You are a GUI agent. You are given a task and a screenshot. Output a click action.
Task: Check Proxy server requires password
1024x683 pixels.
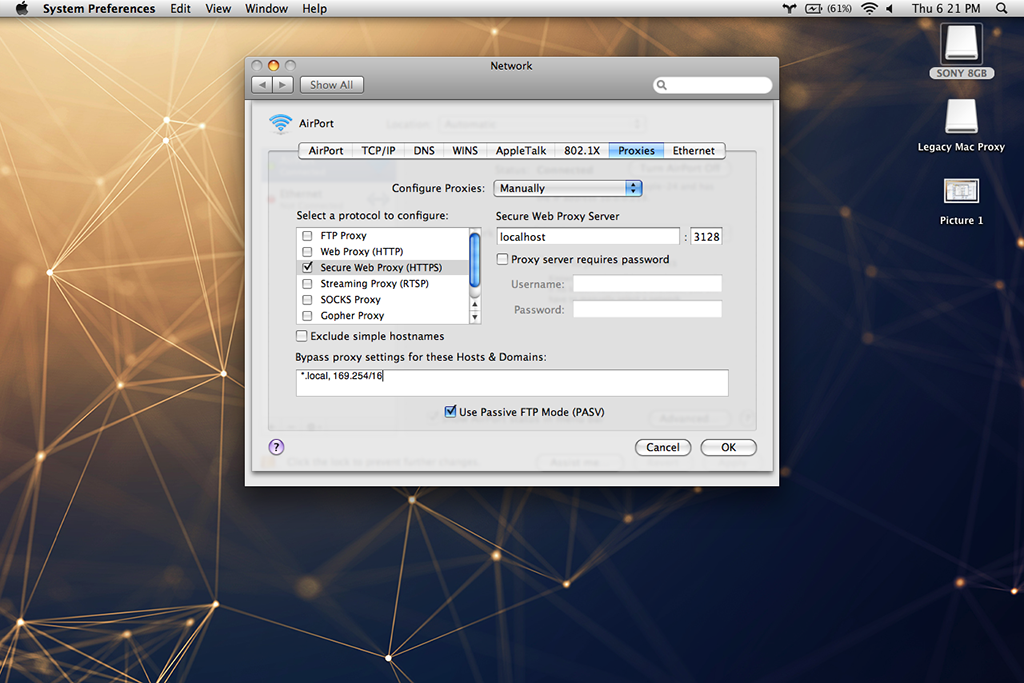click(x=502, y=259)
